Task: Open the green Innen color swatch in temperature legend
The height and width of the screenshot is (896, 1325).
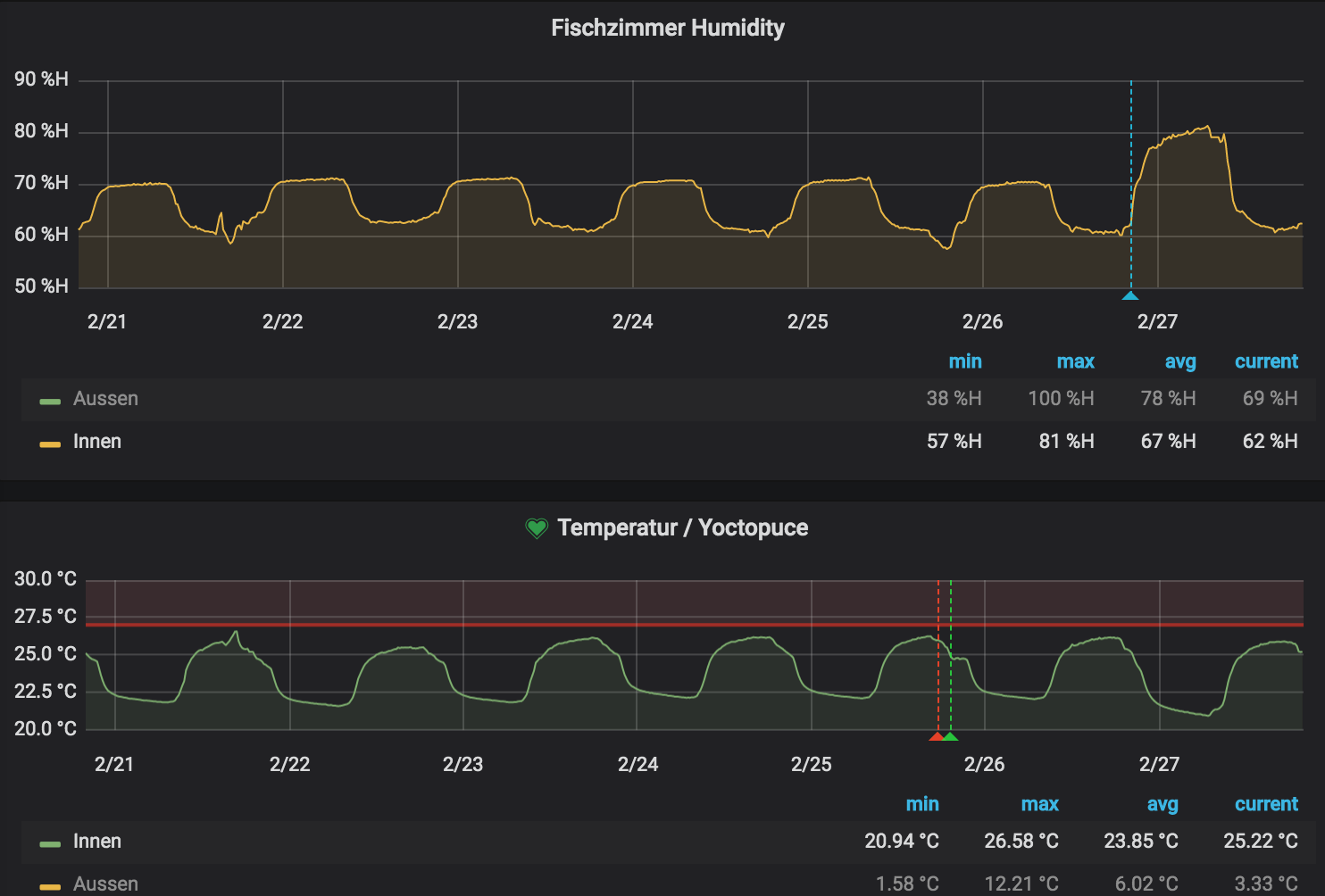Action: click(50, 844)
